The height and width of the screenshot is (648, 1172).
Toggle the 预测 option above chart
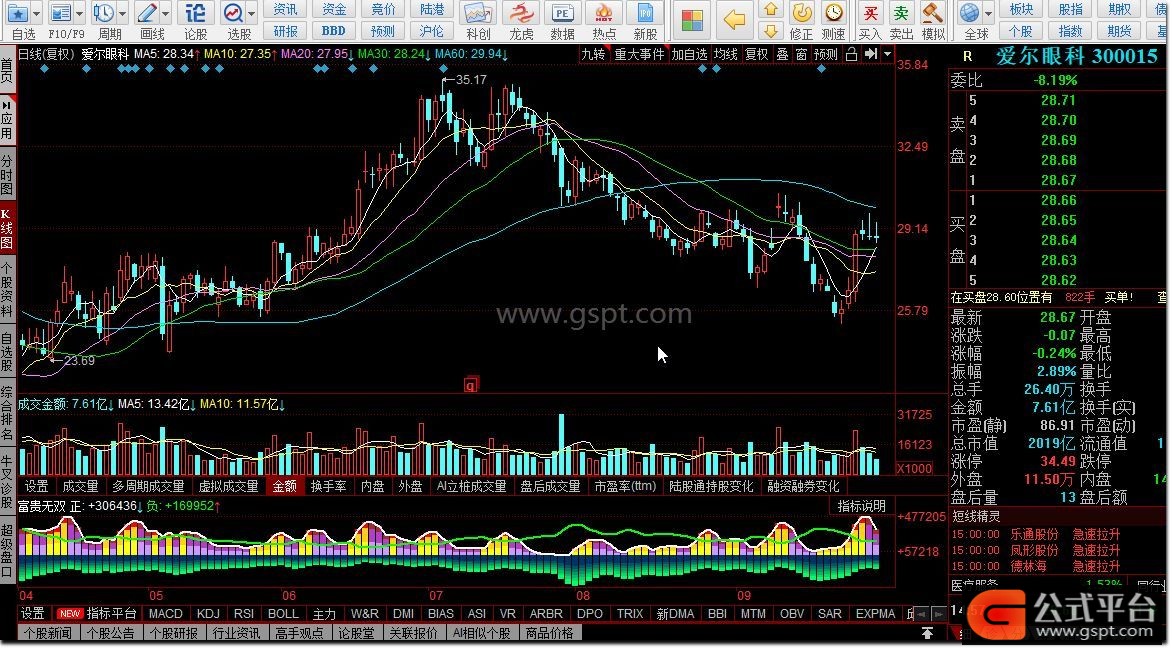pos(826,55)
